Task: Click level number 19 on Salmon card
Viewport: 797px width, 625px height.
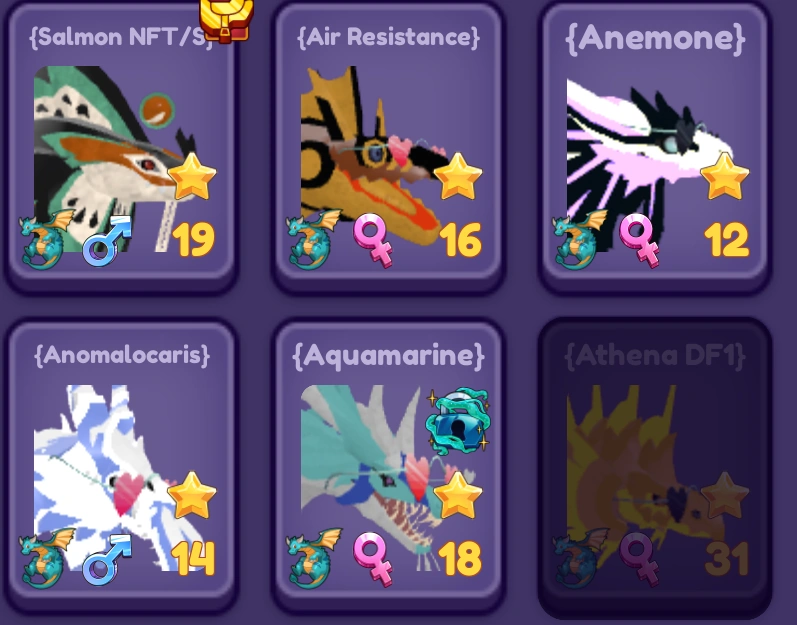Action: (x=194, y=239)
